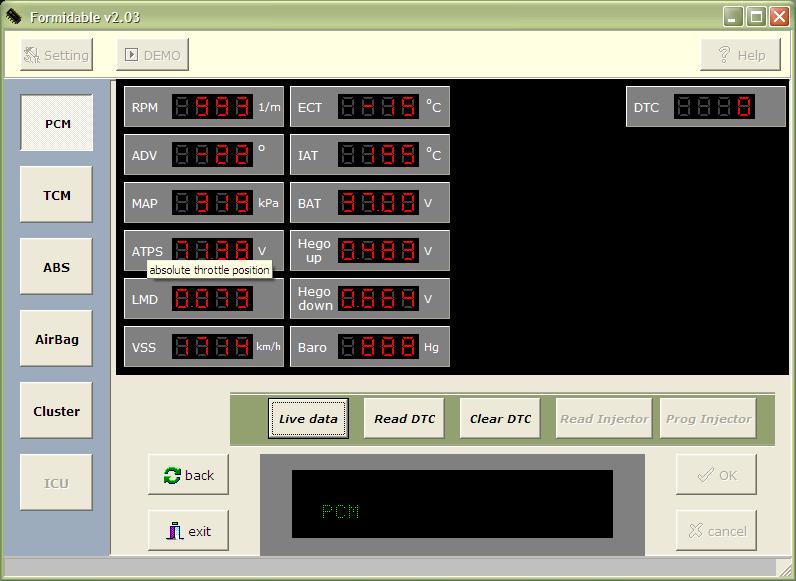
Task: Click the ECT temperature readout
Action: [378, 107]
